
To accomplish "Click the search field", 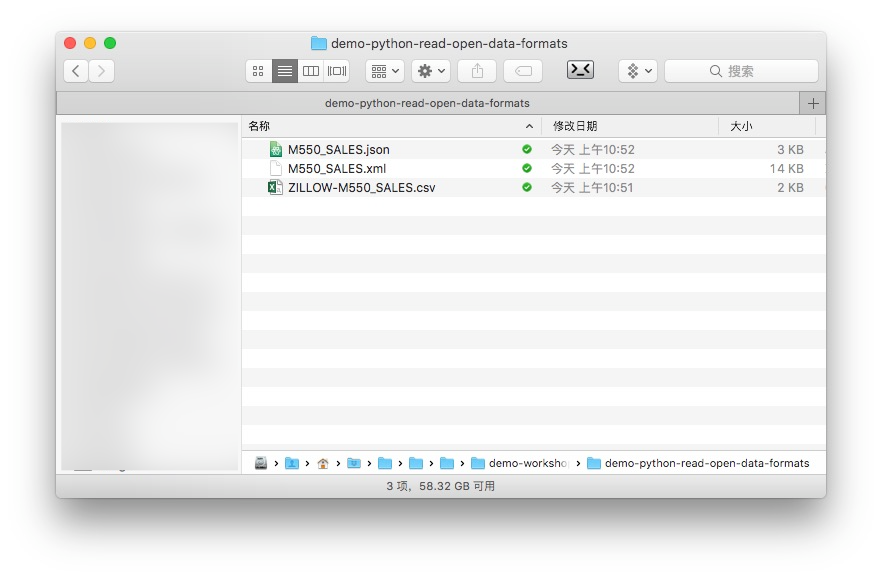I will (741, 71).
